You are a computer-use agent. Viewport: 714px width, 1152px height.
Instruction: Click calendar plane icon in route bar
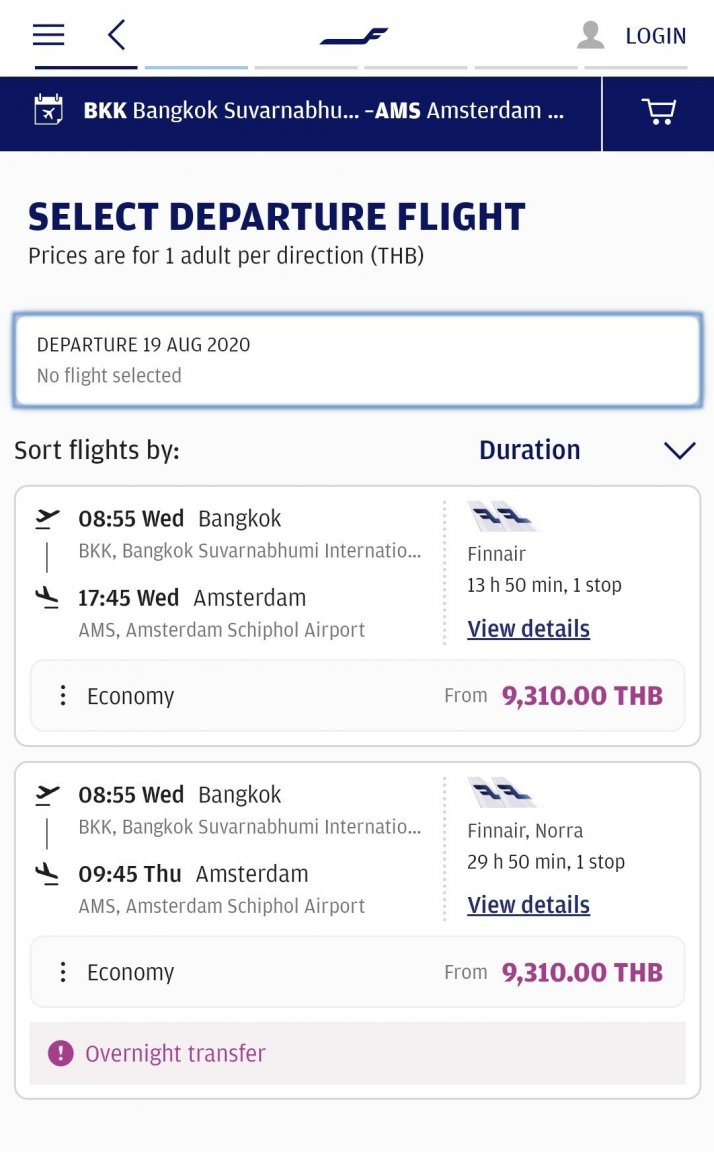click(48, 111)
